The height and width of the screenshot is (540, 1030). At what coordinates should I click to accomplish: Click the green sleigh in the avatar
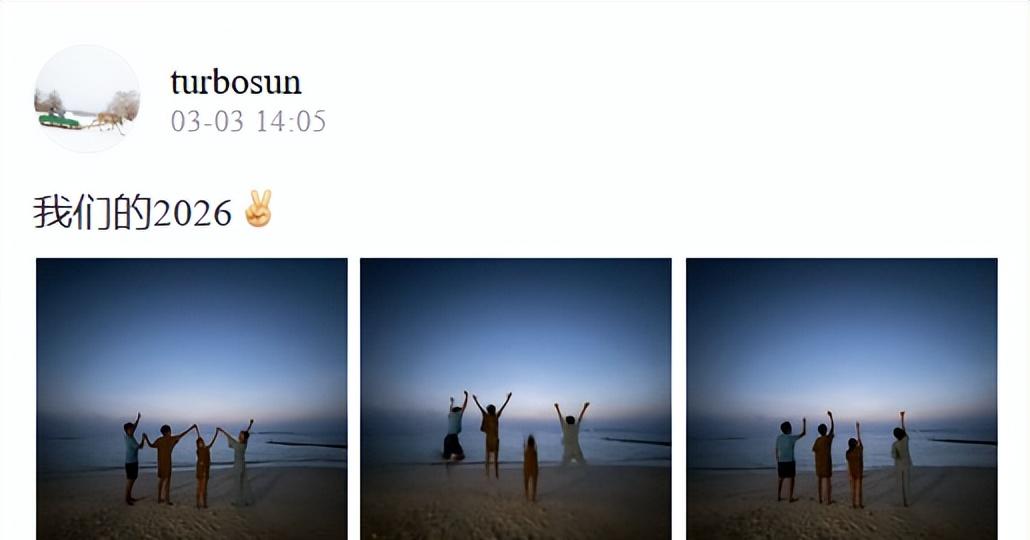click(59, 120)
